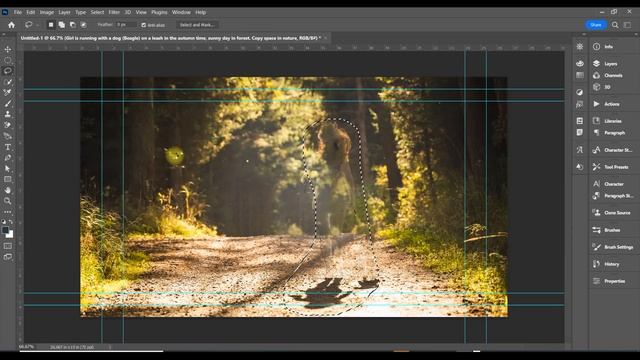The width and height of the screenshot is (640, 360).
Task: Choose Add to Selection mode
Action: click(62, 25)
